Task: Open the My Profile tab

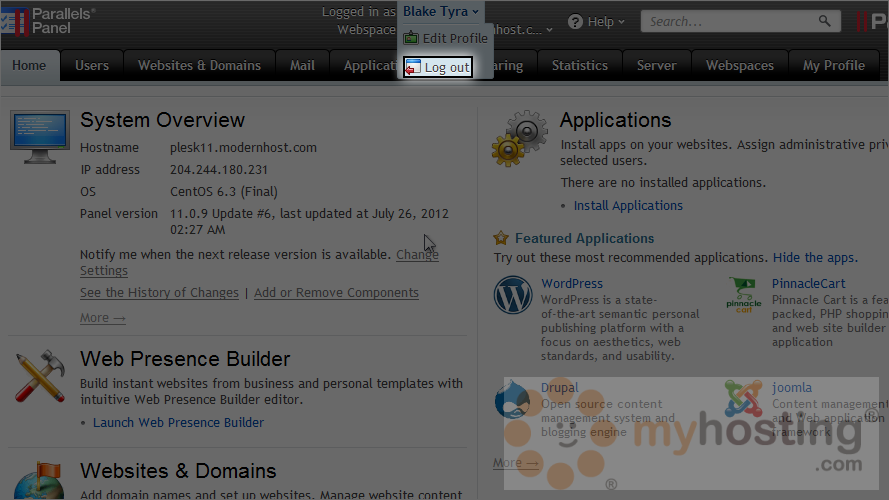Action: (x=833, y=65)
